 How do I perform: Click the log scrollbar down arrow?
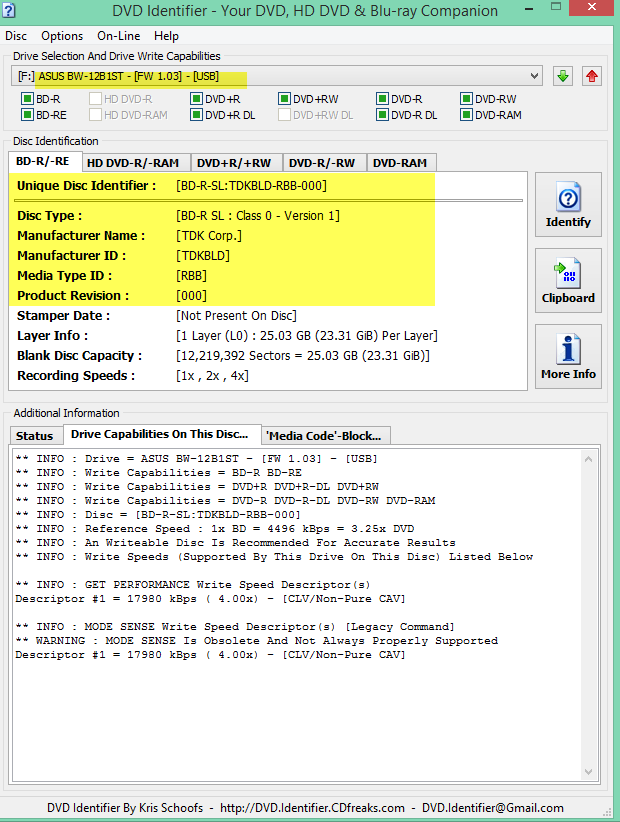[x=589, y=772]
